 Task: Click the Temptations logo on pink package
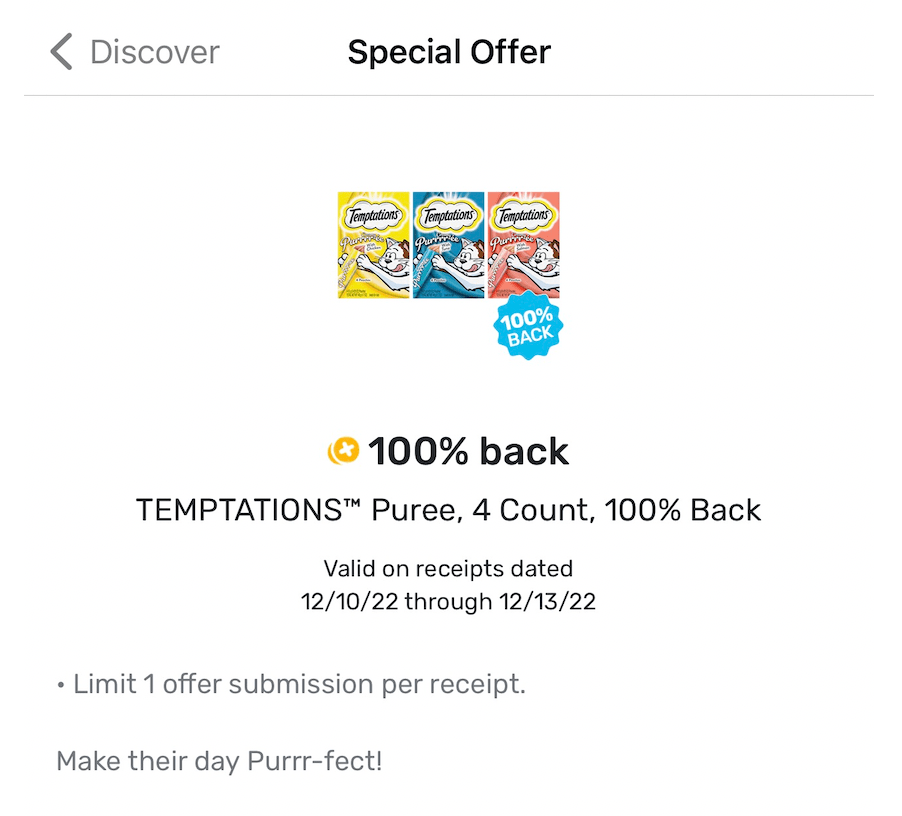coord(523,215)
